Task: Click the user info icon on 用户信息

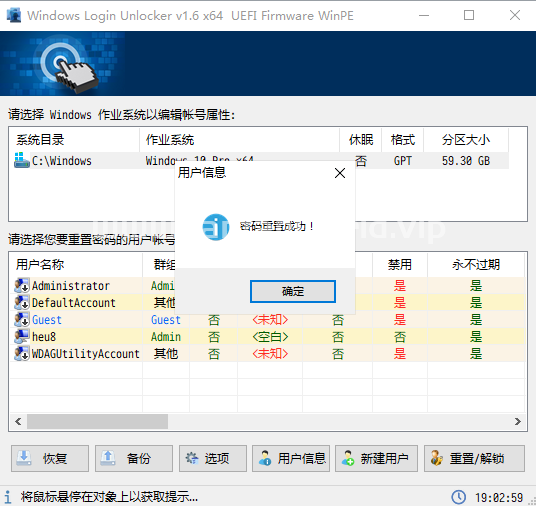Action: click(x=265, y=458)
